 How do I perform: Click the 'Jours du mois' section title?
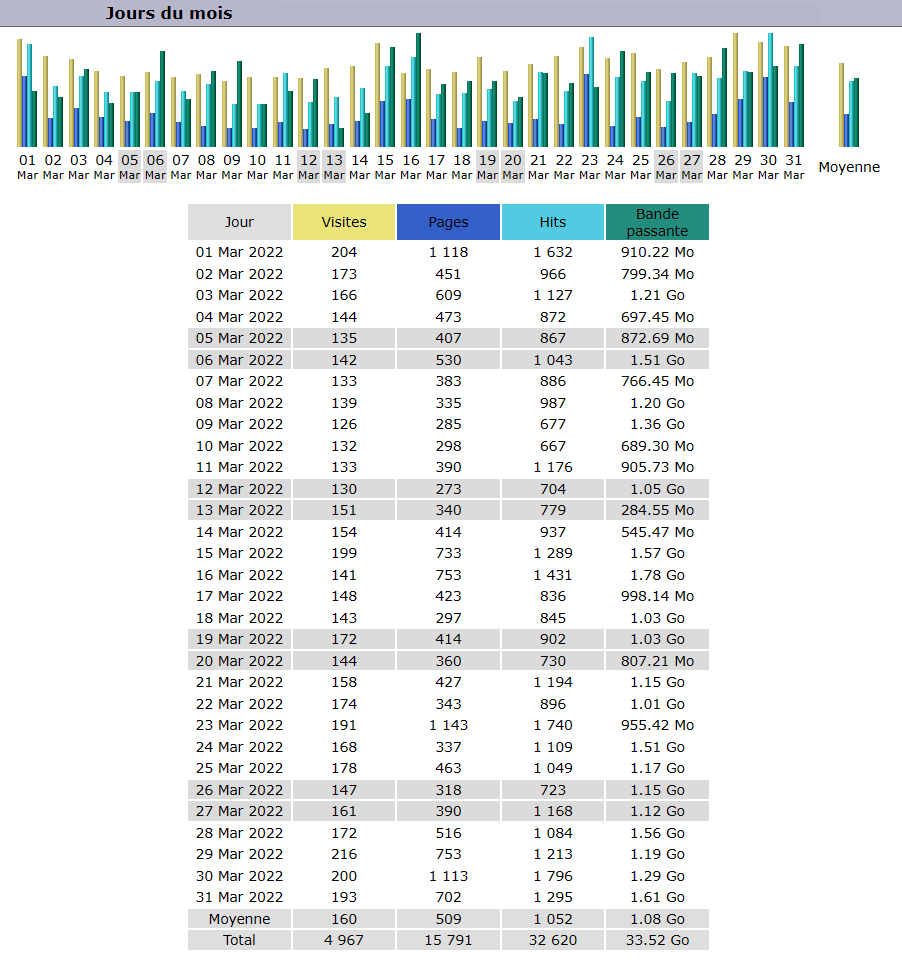pyautogui.click(x=169, y=13)
